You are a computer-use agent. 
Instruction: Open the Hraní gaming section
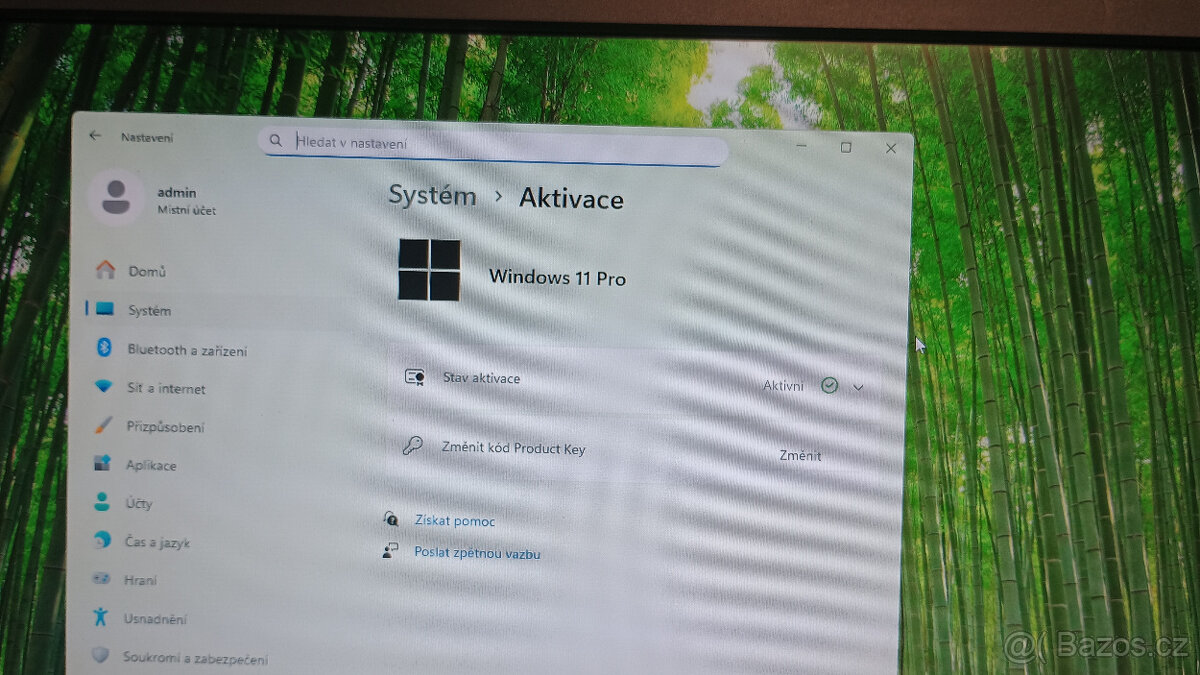[140, 580]
